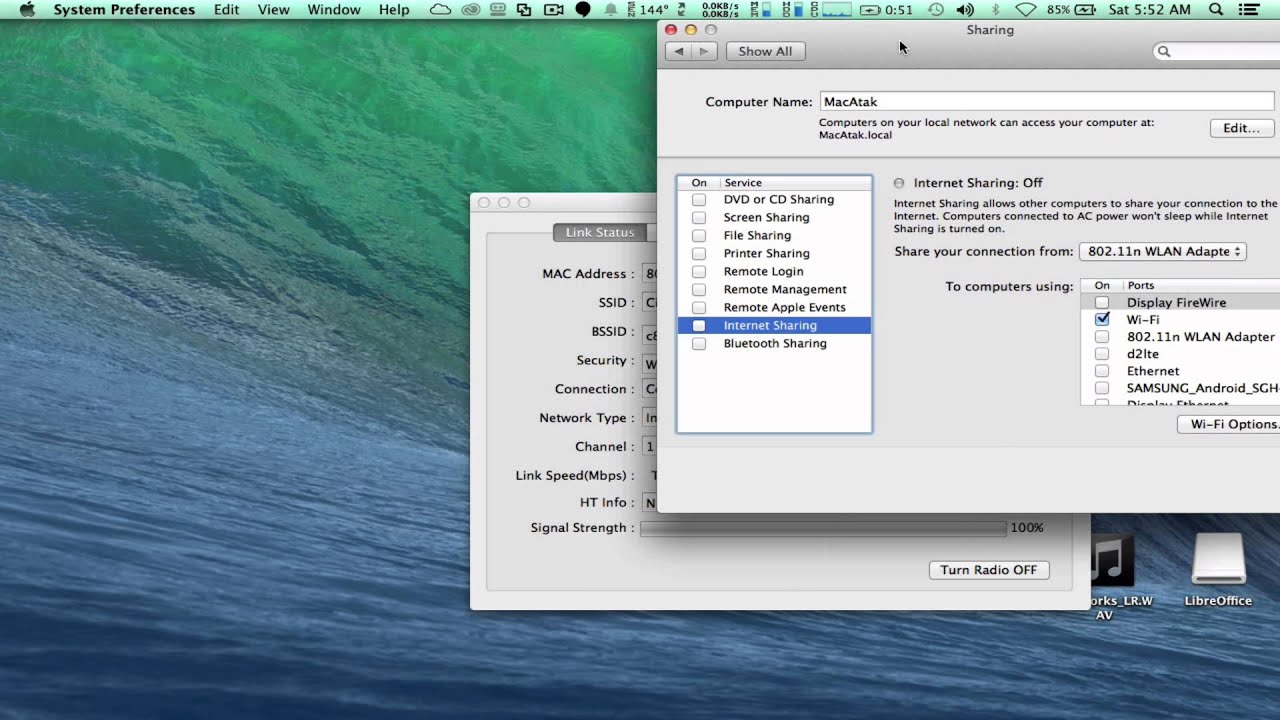Open Notification Center list icon

[x=1248, y=9]
